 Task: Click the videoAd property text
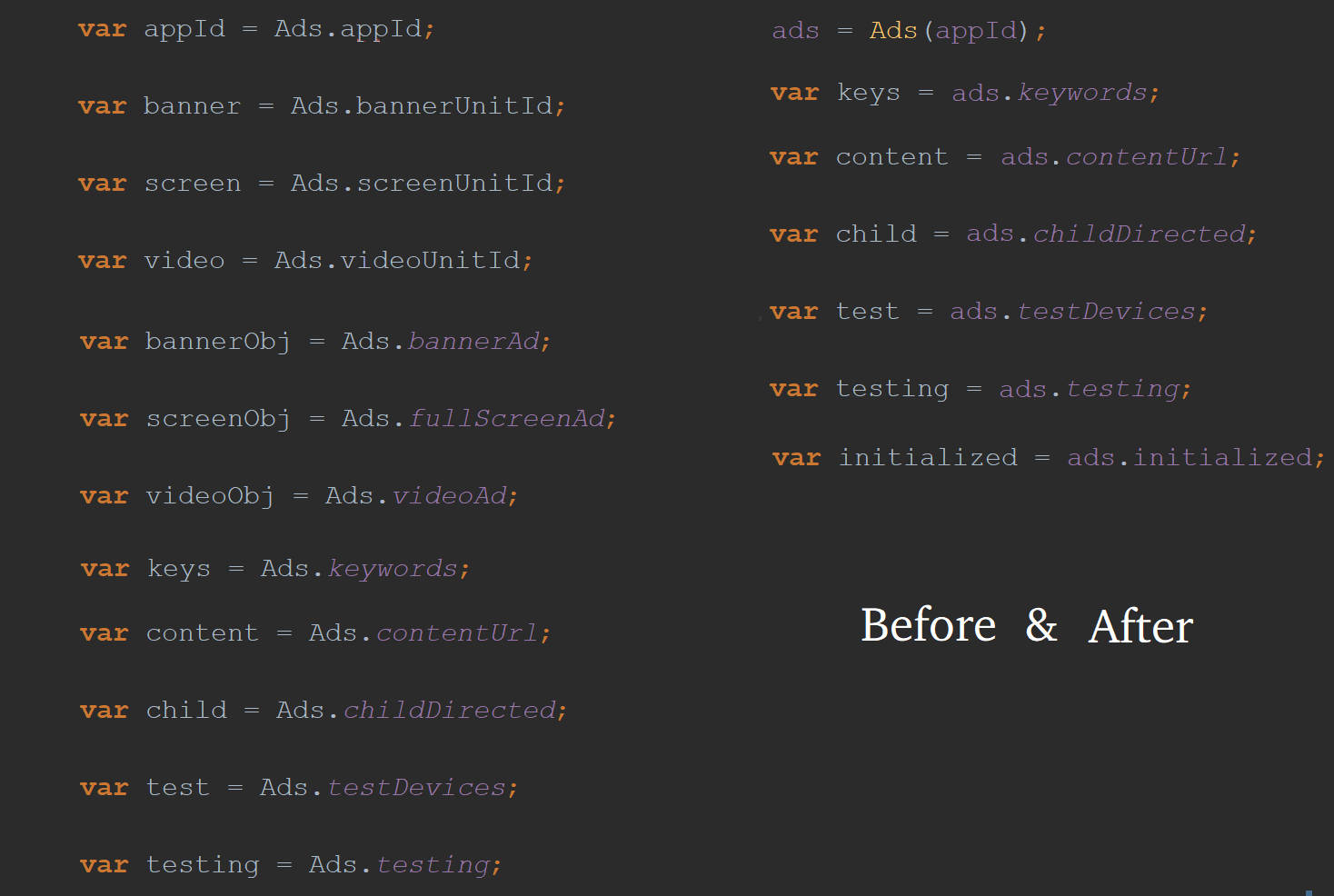click(x=449, y=496)
